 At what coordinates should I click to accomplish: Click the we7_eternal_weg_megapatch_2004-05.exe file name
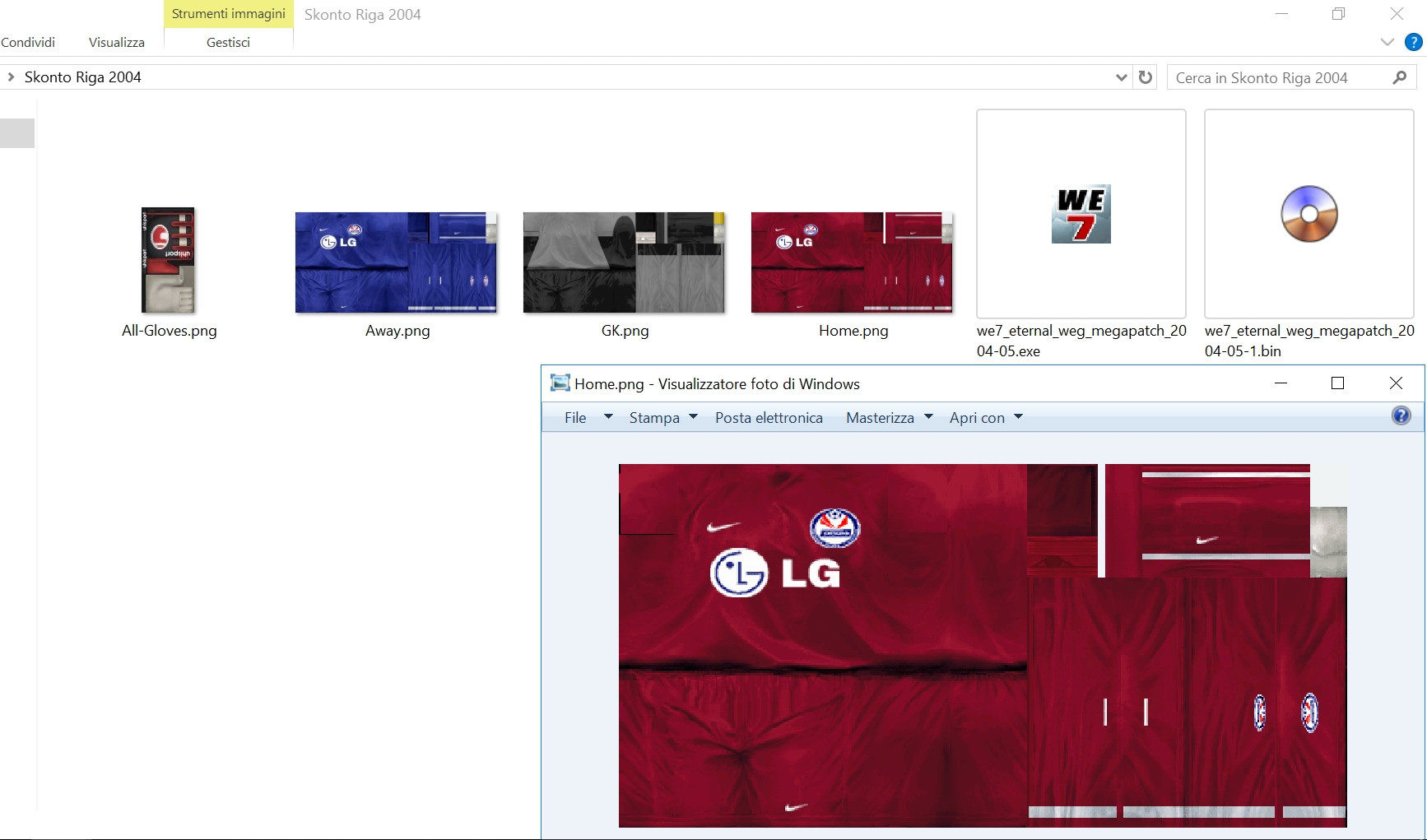click(1081, 341)
